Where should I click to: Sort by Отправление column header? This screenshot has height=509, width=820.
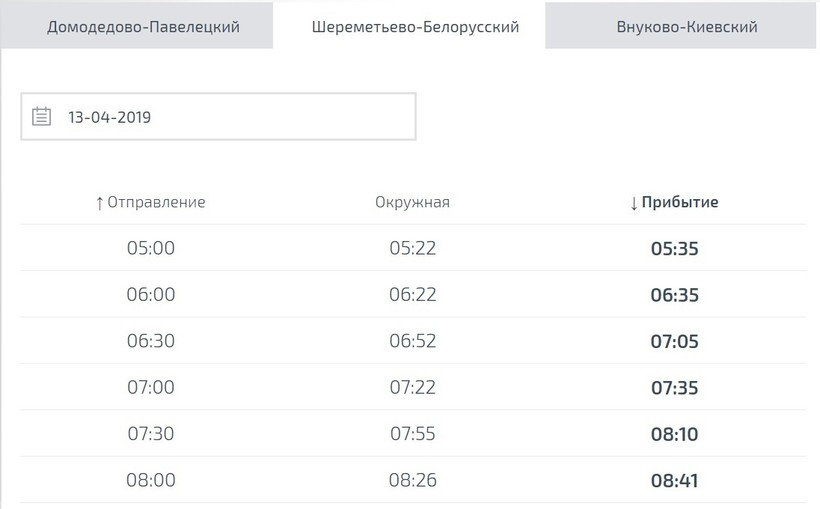pyautogui.click(x=150, y=202)
